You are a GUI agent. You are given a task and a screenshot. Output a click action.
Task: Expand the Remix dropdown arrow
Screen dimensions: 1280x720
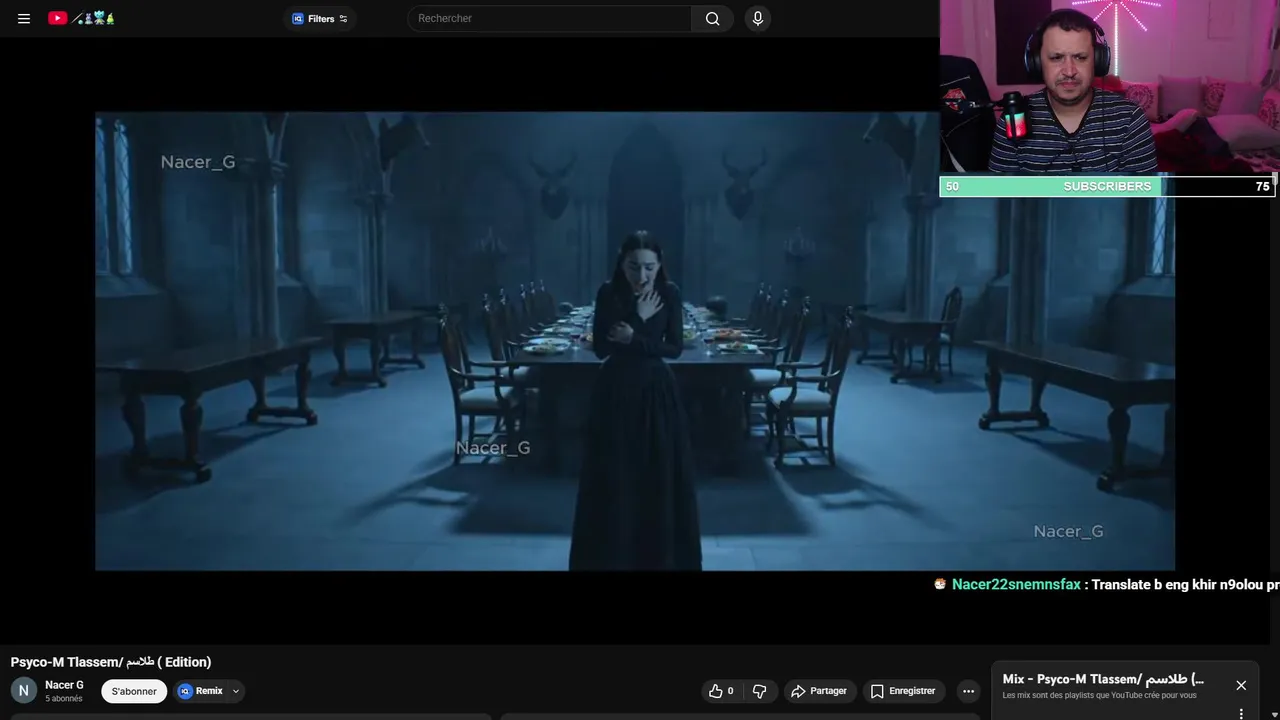pyautogui.click(x=236, y=691)
